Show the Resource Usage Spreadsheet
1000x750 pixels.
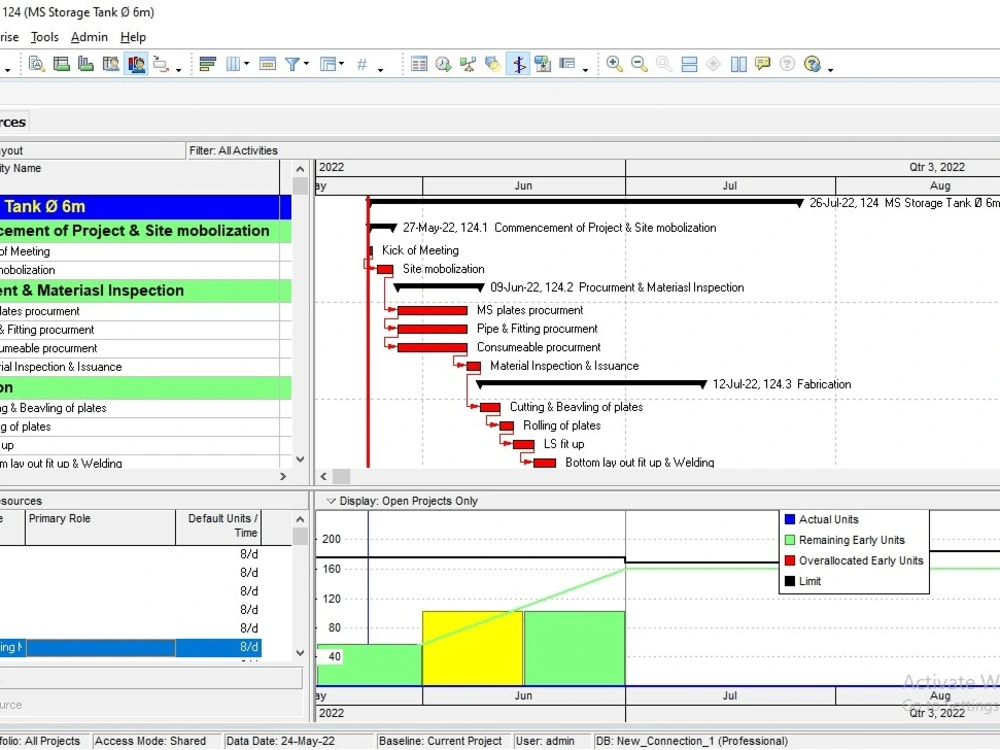tap(111, 64)
